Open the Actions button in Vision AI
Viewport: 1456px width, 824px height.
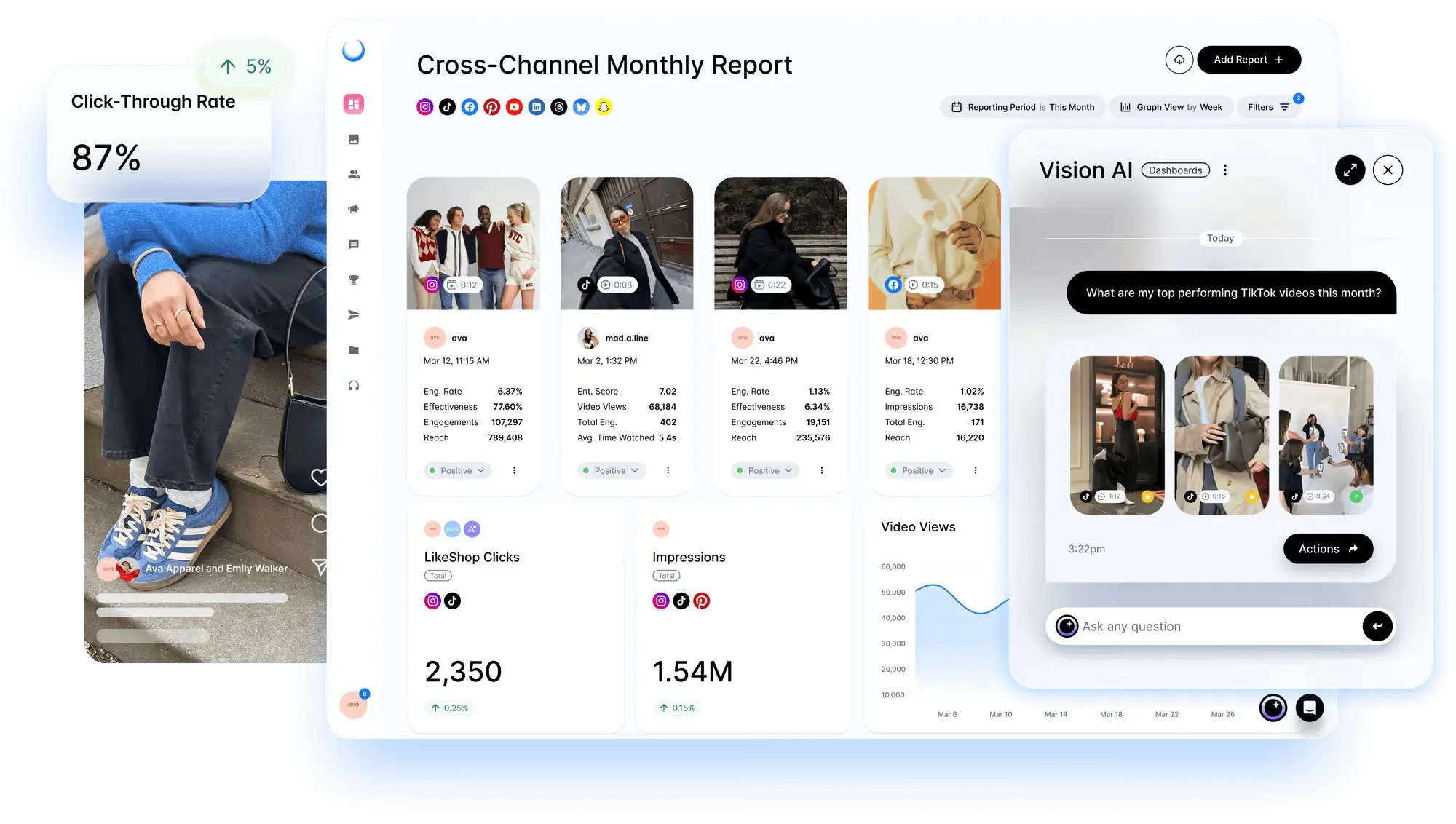click(1328, 549)
